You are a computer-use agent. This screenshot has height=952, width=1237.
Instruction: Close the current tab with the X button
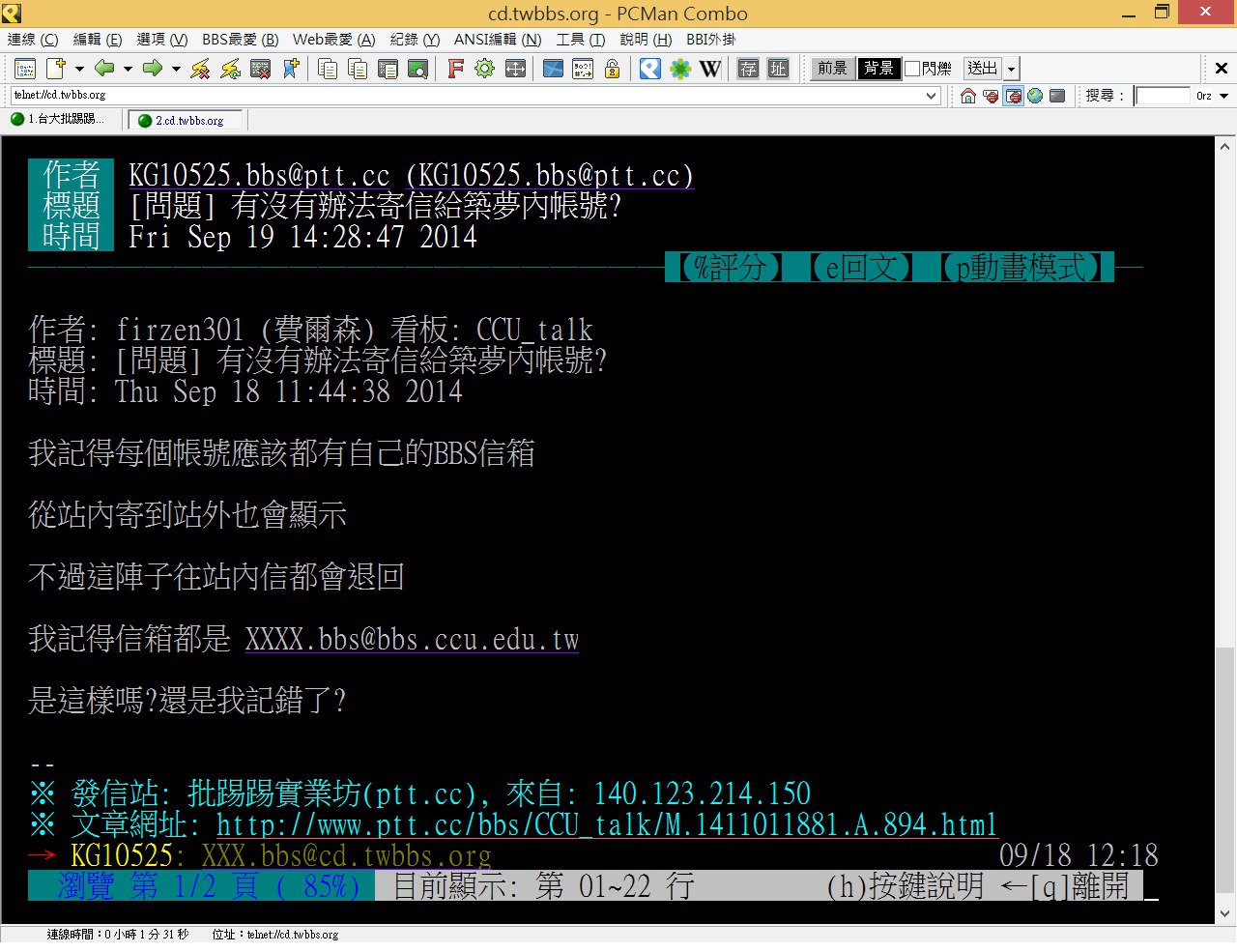[x=1222, y=68]
